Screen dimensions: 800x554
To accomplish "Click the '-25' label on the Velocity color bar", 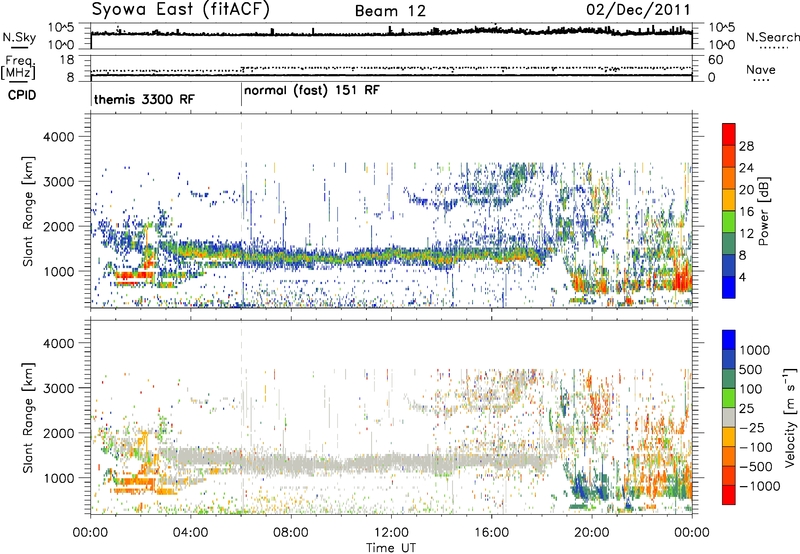I will [754, 428].
